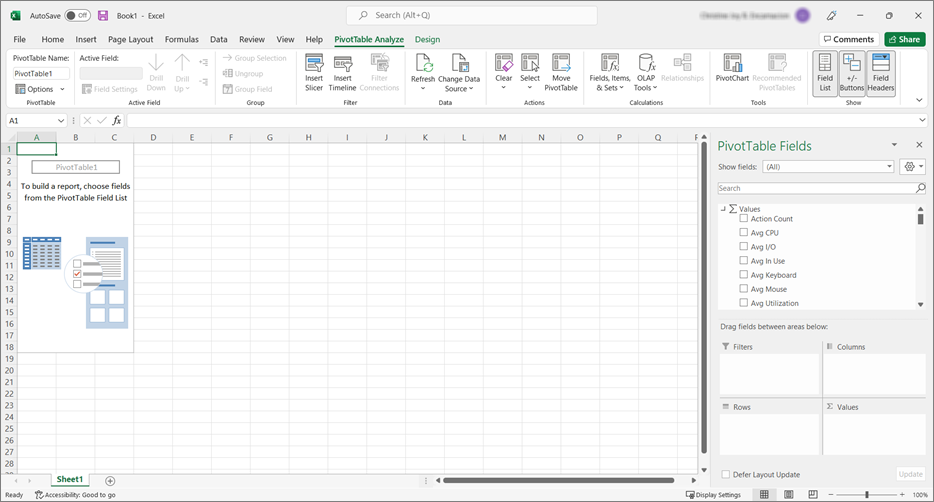This screenshot has height=502, width=934.
Task: Click the horizontal sheet scrollbar
Action: pos(559,481)
